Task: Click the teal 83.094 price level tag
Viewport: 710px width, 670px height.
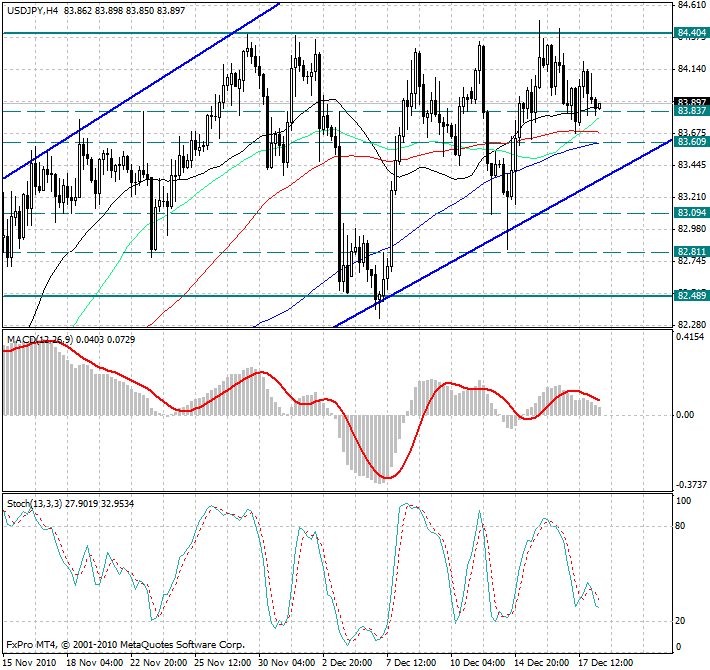Action: (x=691, y=213)
